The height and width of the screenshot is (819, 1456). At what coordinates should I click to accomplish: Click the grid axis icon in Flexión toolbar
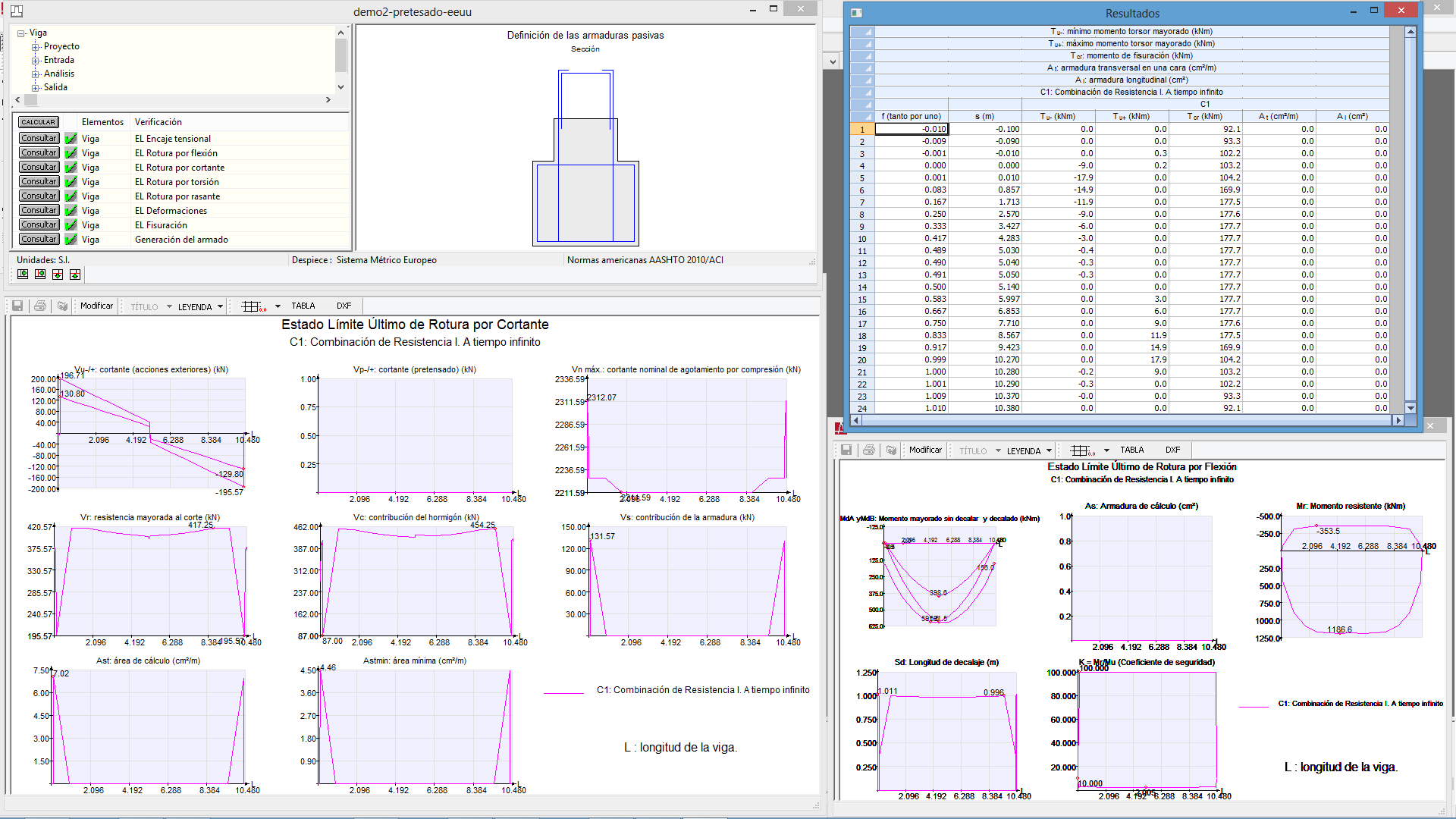pos(1082,450)
